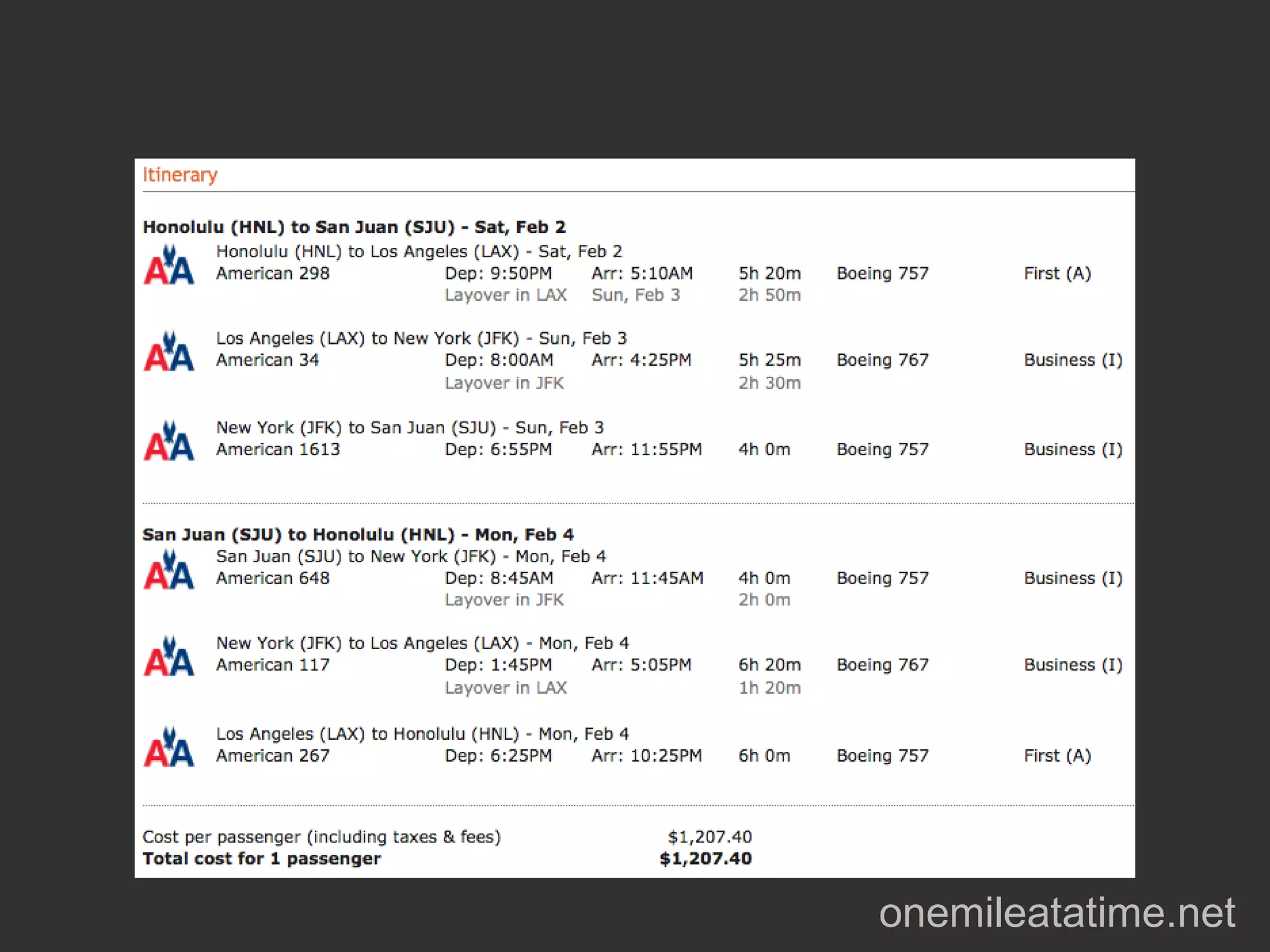Click flight duration '6h 20m'
The height and width of the screenshot is (952, 1270).
coord(770,665)
